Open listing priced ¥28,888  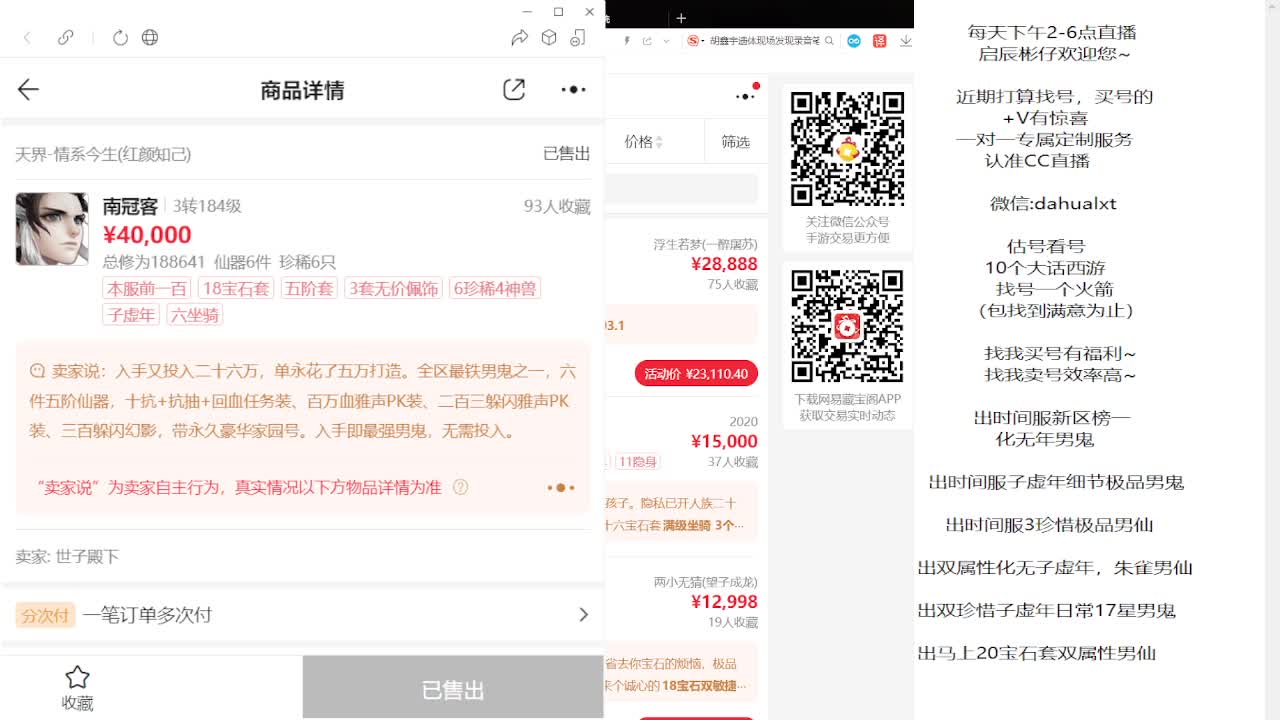click(724, 264)
